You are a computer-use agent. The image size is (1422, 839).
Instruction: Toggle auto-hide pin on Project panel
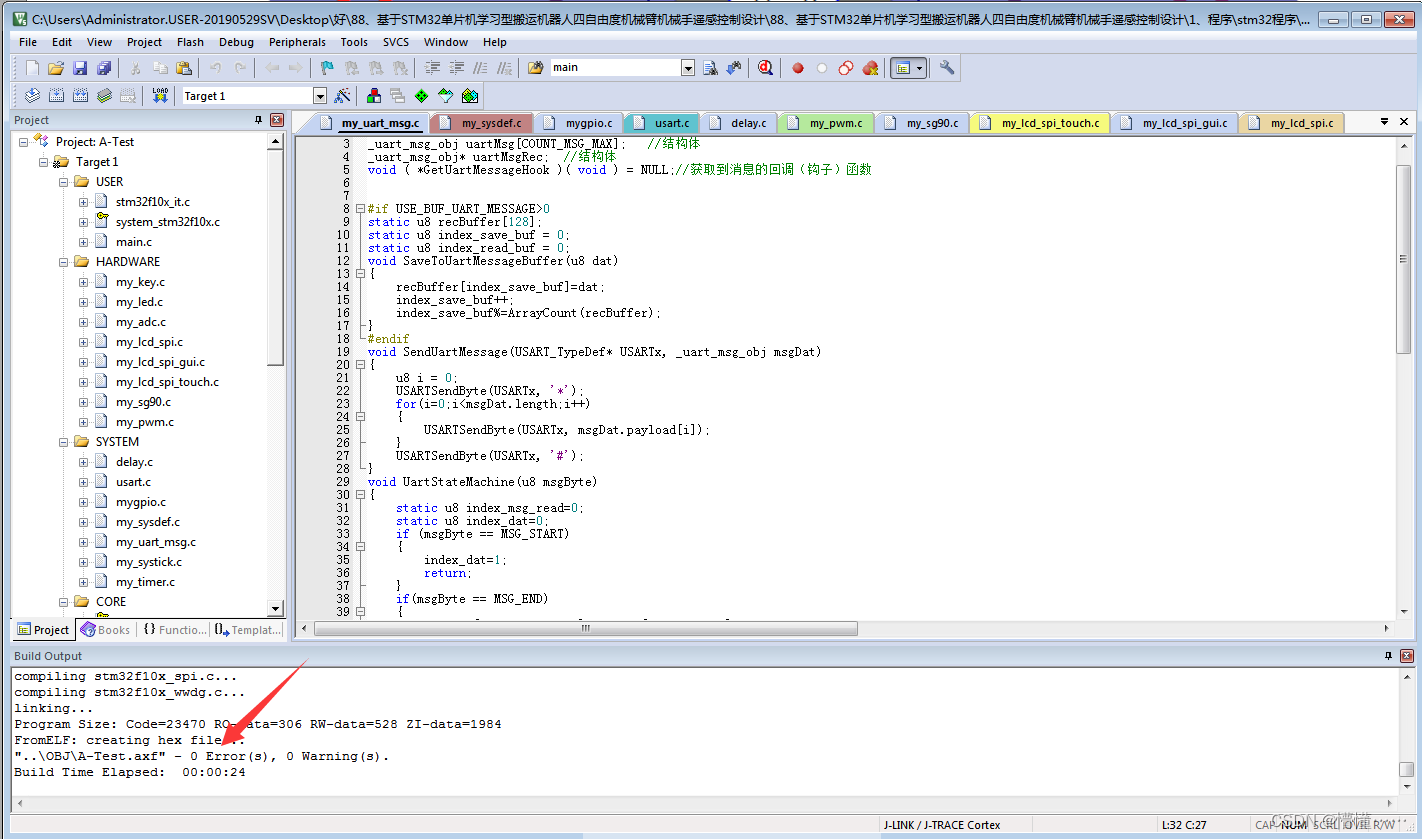[259, 120]
